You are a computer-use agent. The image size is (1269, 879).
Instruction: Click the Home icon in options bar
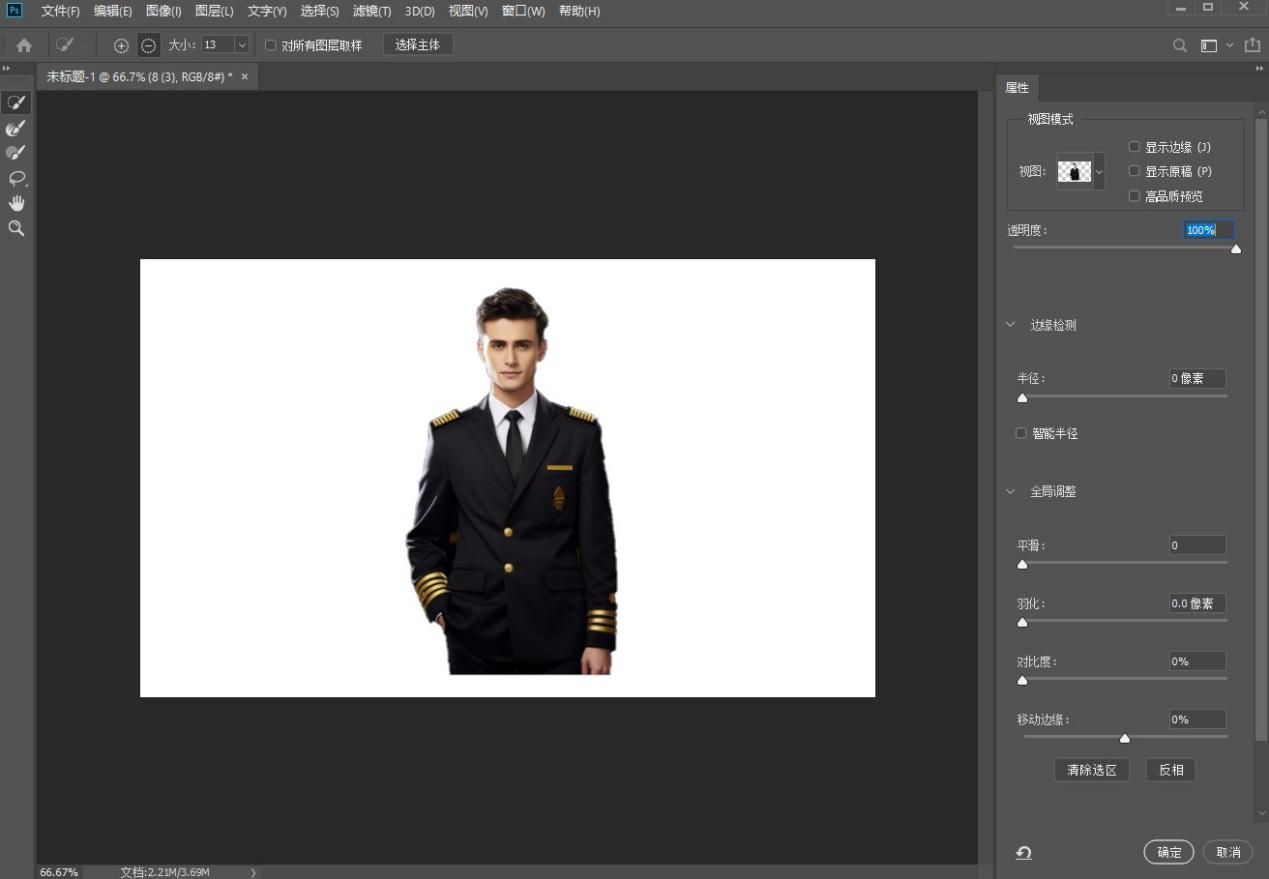tap(24, 45)
